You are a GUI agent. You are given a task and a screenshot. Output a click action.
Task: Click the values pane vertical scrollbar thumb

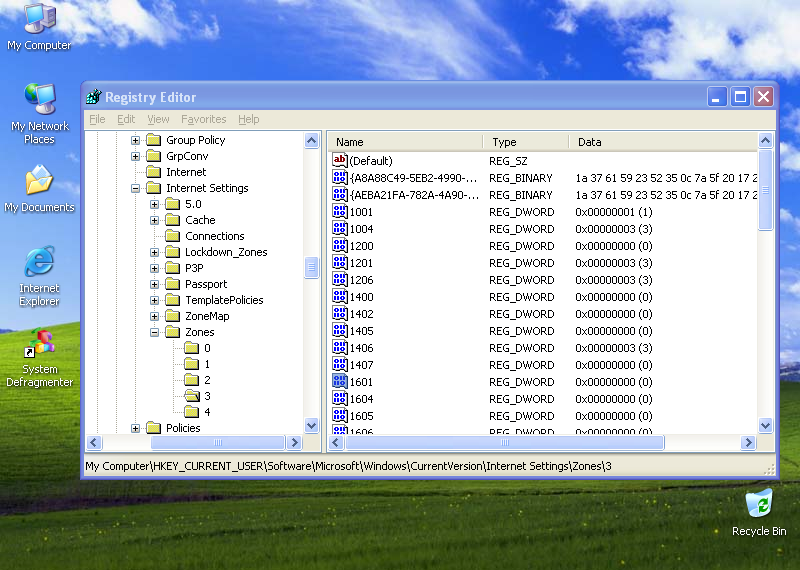(x=765, y=190)
